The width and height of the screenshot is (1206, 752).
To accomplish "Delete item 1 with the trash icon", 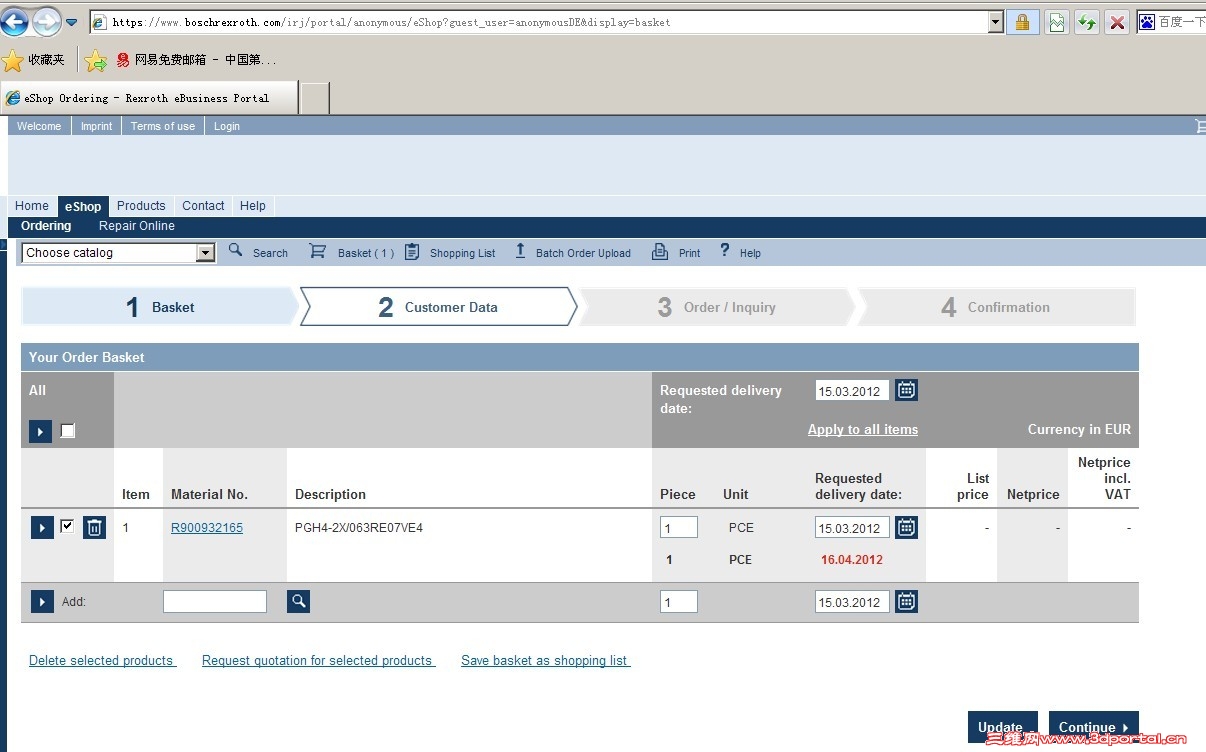I will tap(94, 527).
